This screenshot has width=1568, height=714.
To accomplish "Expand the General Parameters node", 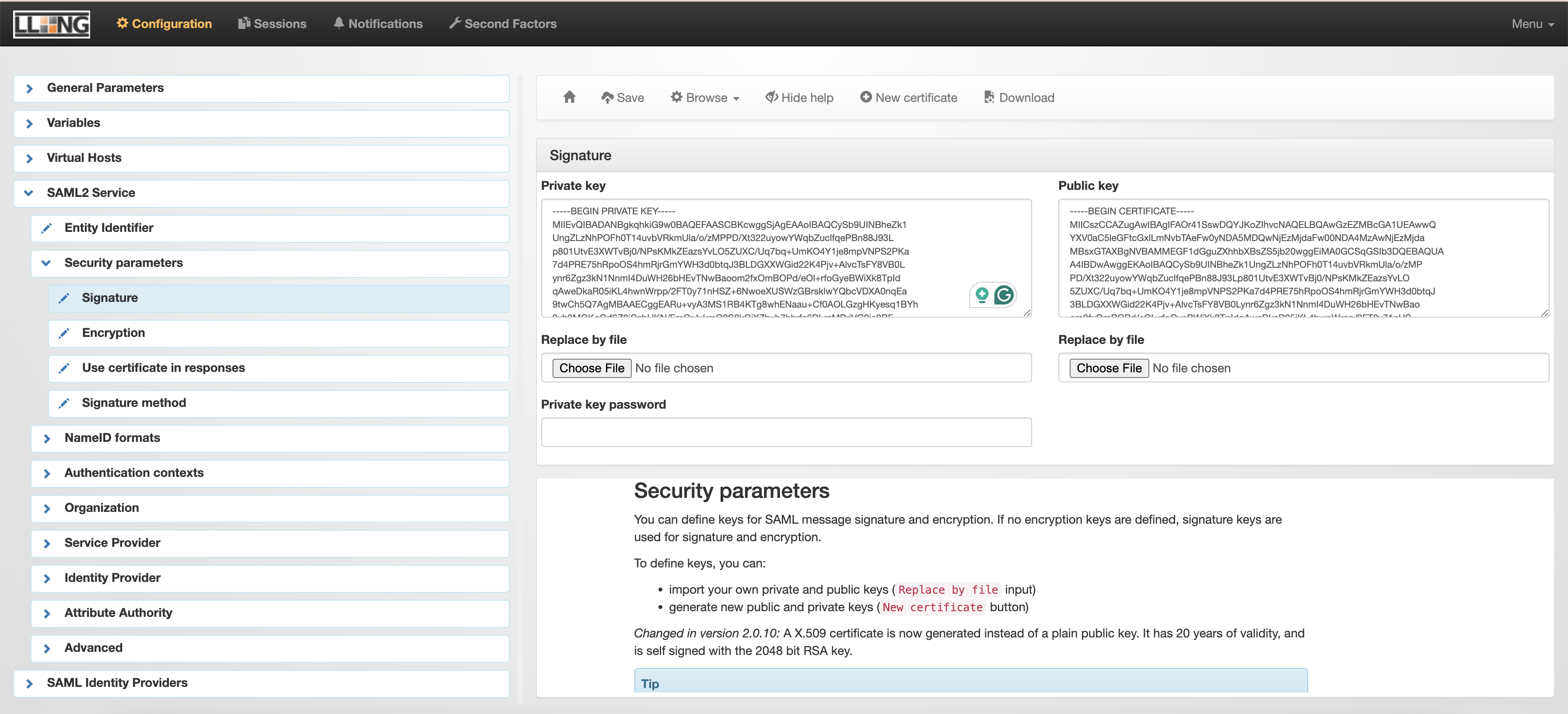I will [29, 89].
